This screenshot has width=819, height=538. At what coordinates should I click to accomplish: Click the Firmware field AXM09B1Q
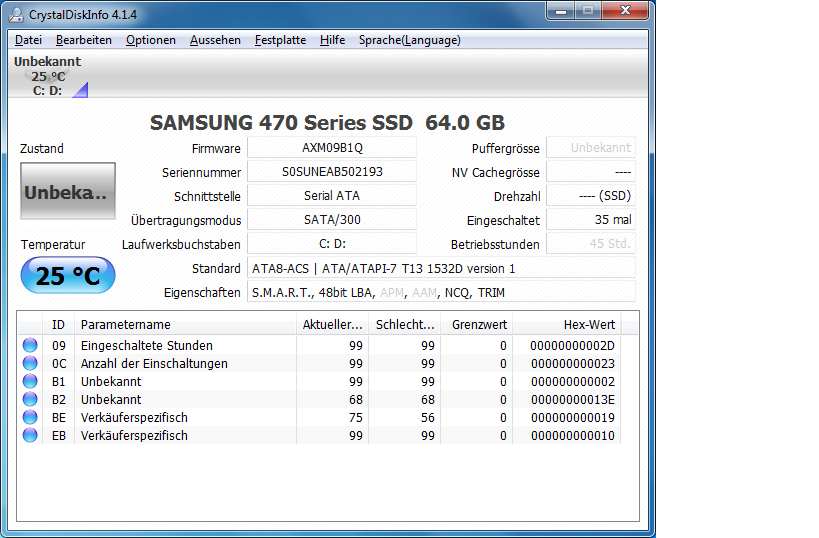point(332,148)
